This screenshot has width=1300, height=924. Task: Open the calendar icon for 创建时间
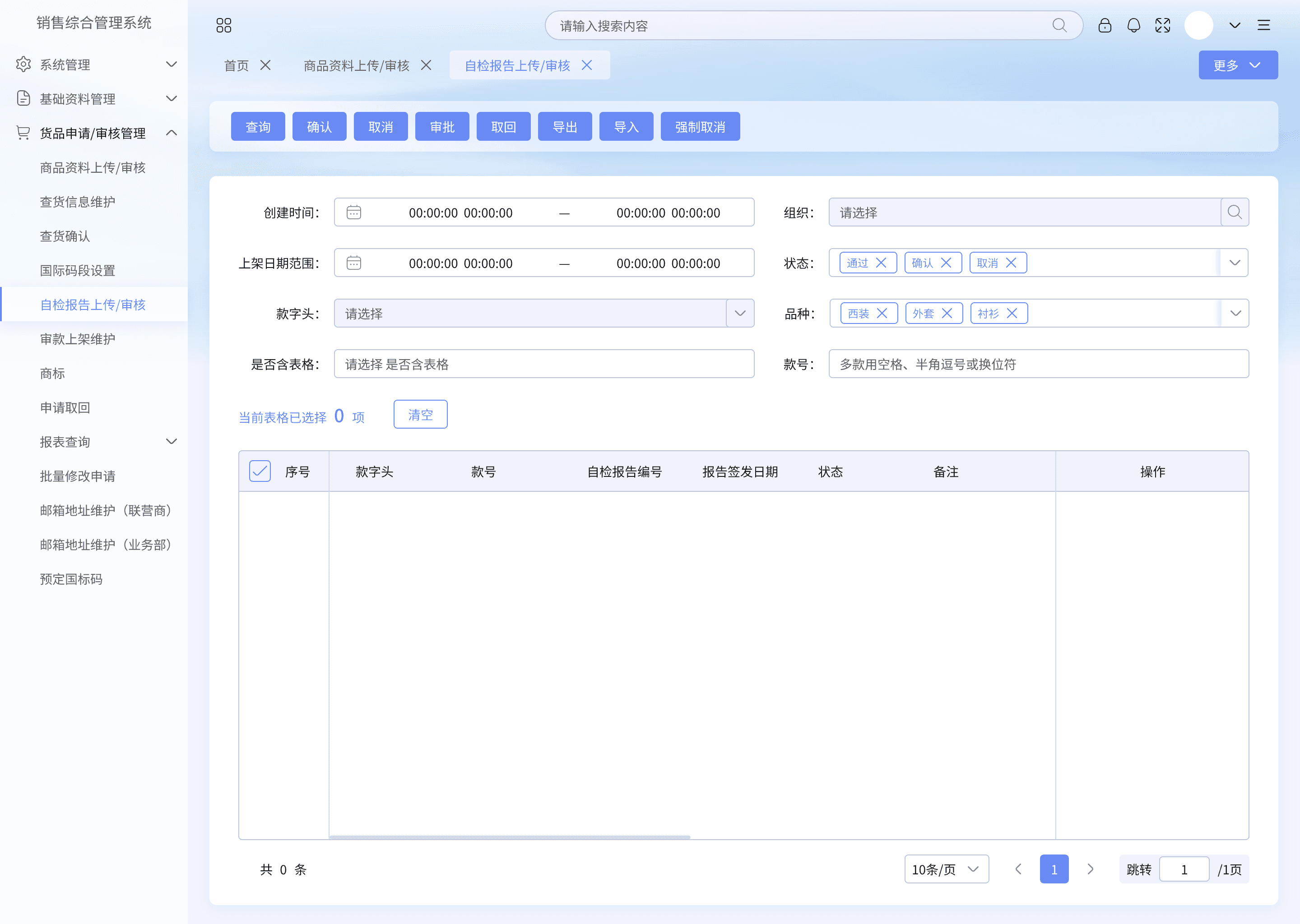[354, 212]
